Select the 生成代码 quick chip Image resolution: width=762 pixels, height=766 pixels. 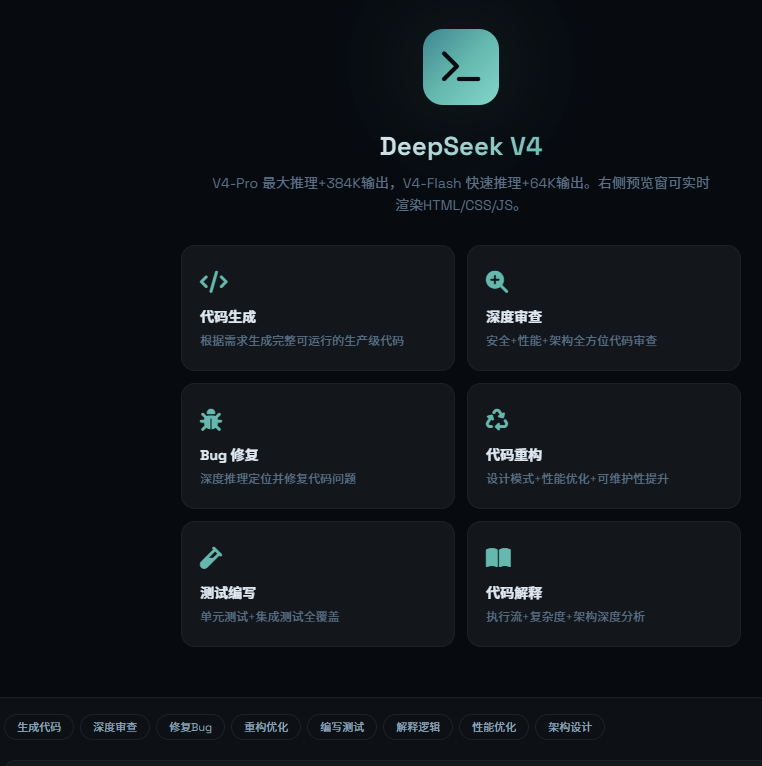[39, 727]
